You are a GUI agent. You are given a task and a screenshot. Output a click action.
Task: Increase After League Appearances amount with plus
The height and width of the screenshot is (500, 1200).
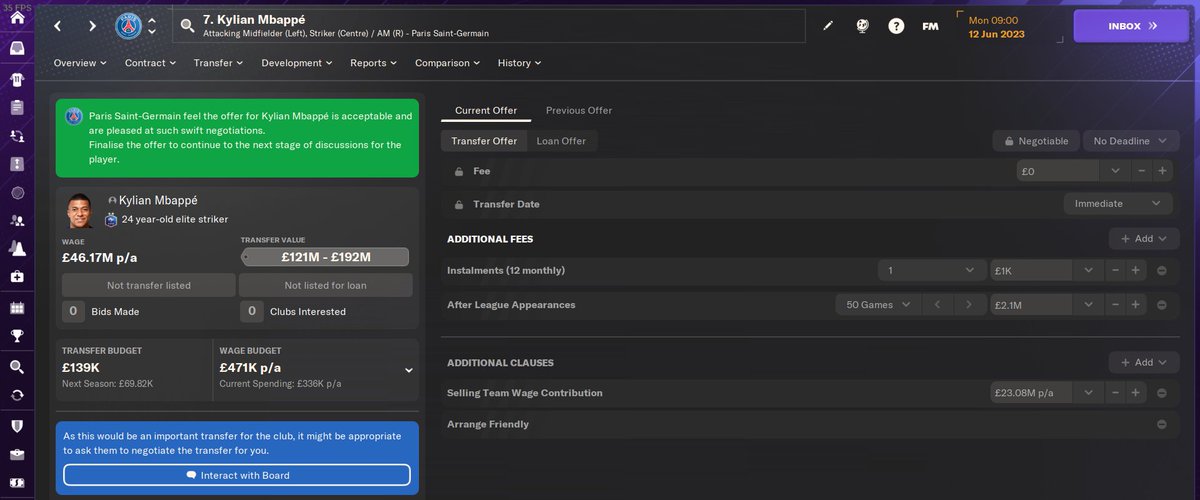point(1135,305)
